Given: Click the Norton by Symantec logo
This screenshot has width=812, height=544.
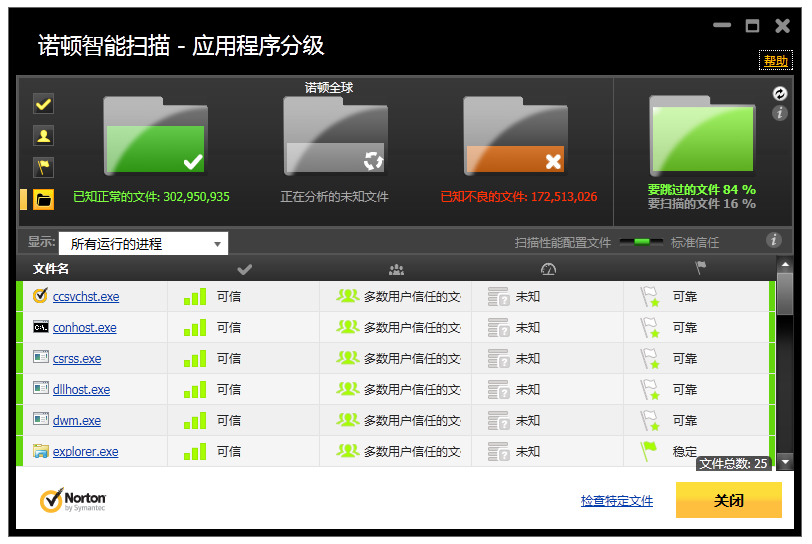Looking at the screenshot, I should [x=73, y=500].
